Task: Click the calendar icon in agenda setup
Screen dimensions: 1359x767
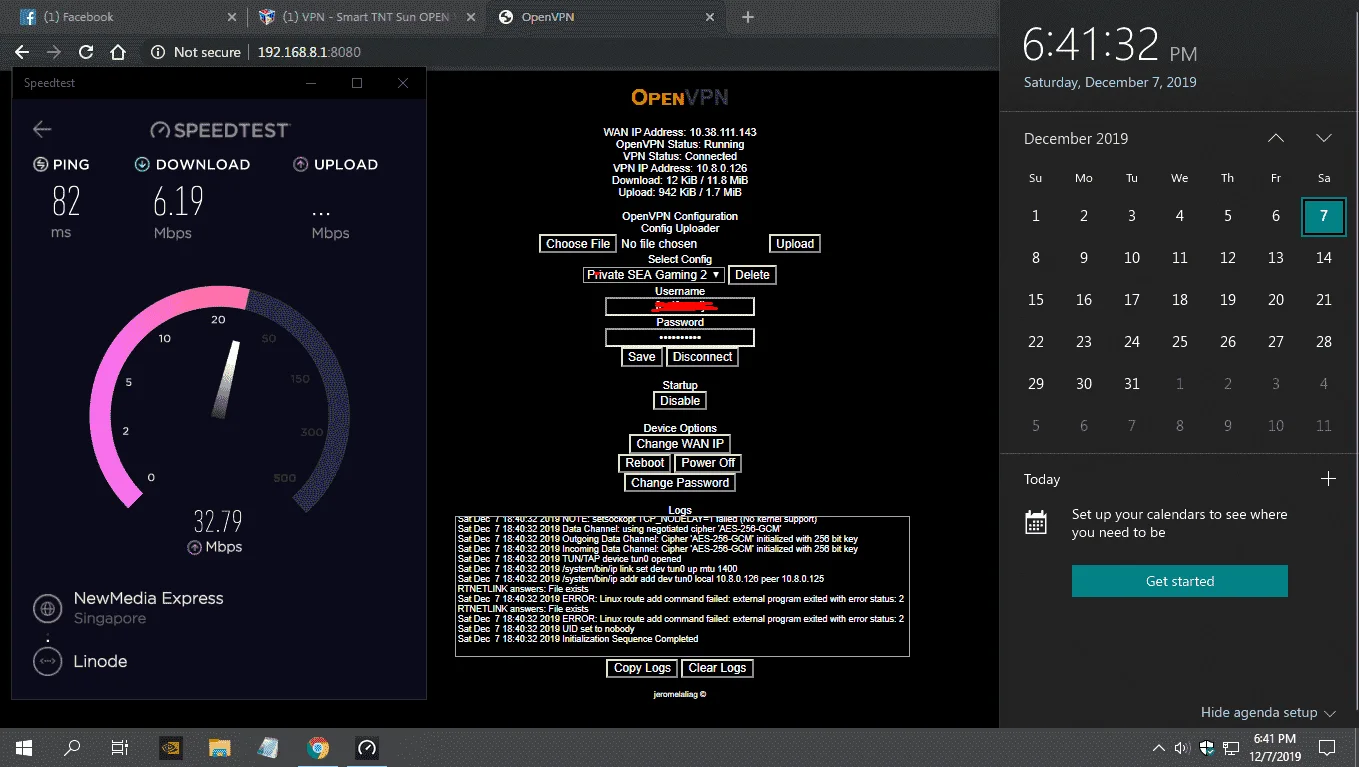Action: tap(1036, 522)
